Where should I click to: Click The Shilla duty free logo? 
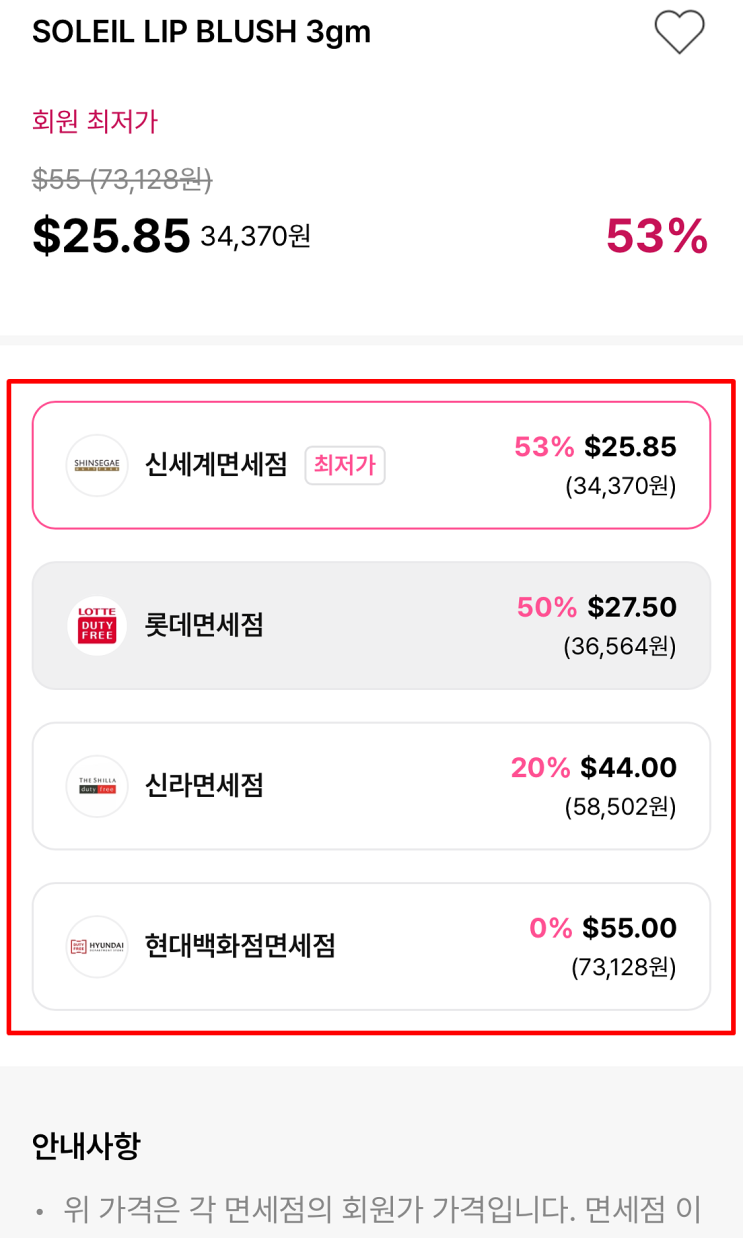(x=97, y=786)
